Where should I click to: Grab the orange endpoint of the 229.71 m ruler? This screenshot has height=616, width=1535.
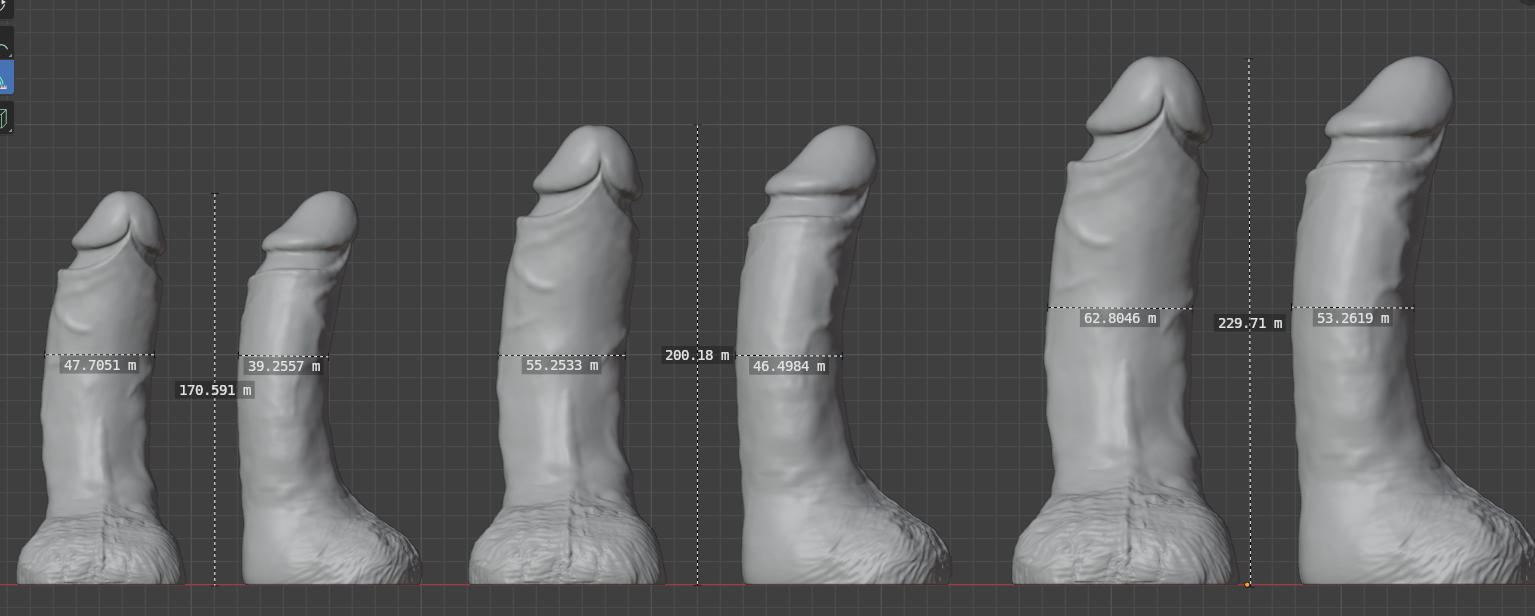(x=1248, y=584)
